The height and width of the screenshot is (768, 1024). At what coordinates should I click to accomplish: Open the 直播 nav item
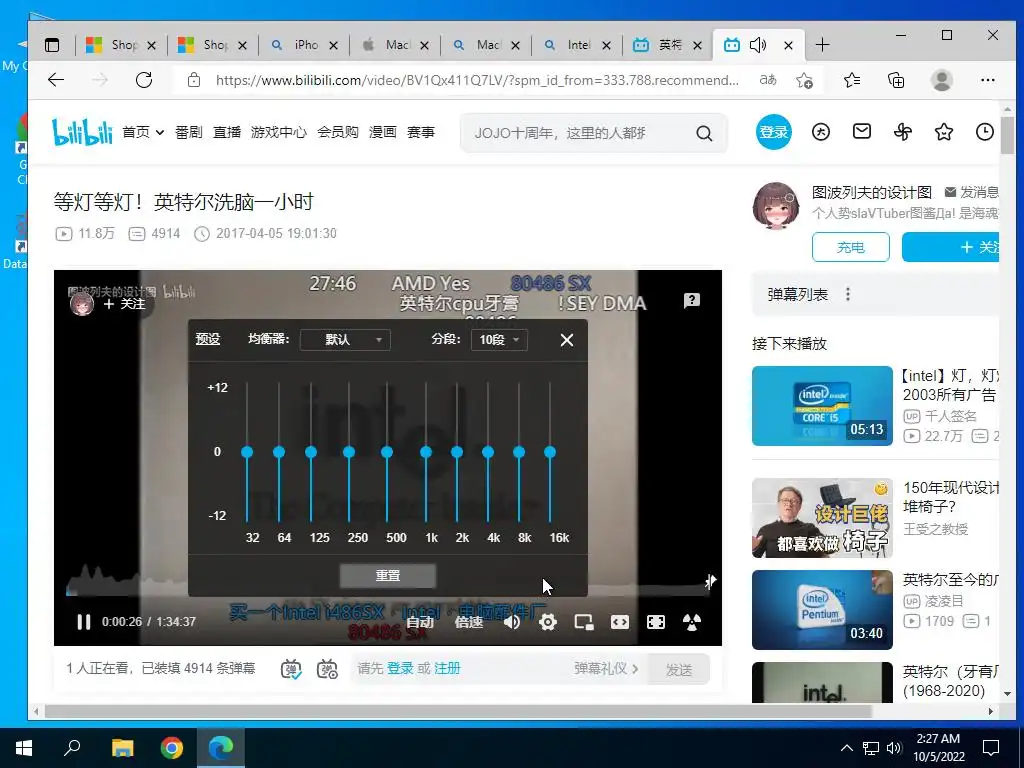tap(227, 133)
